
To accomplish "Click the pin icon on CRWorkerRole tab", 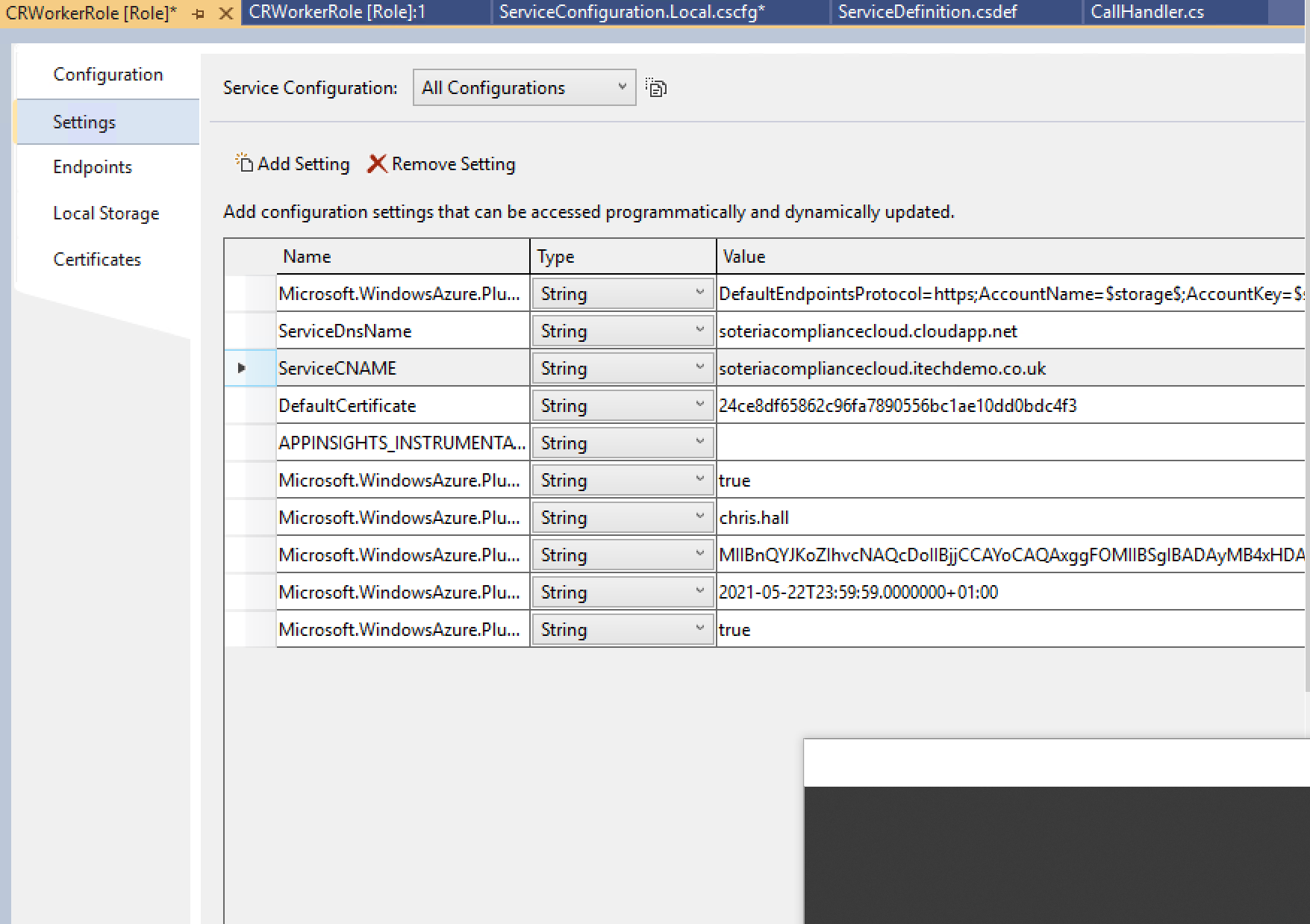I will [x=198, y=12].
